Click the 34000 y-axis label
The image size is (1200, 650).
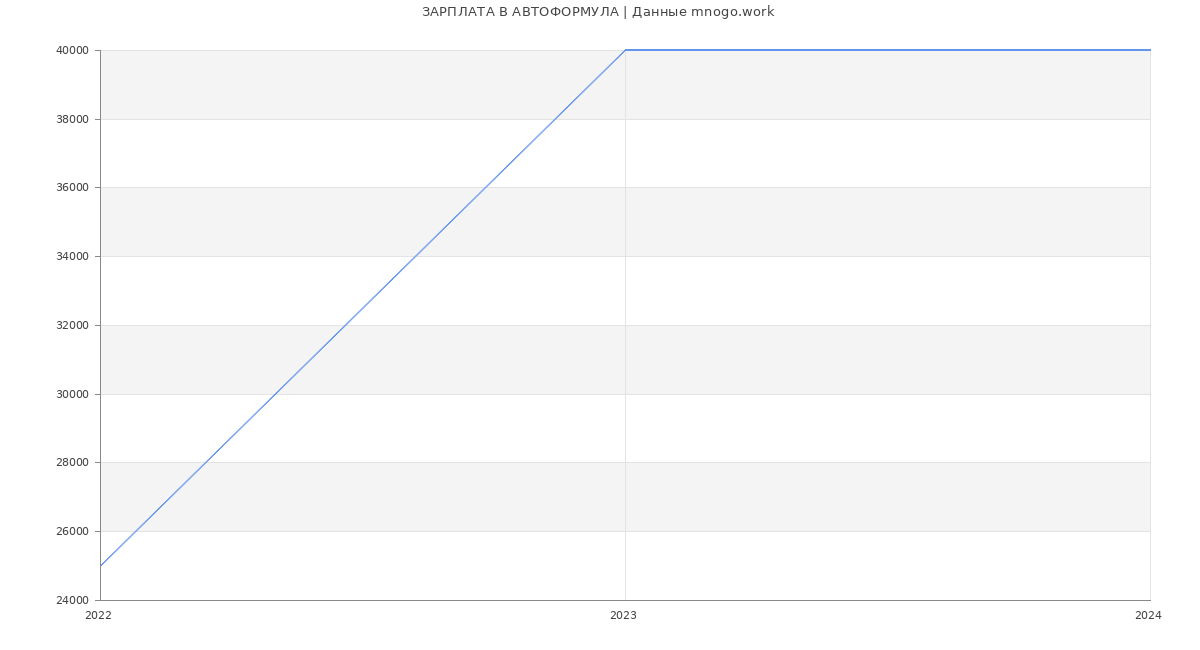(x=73, y=257)
